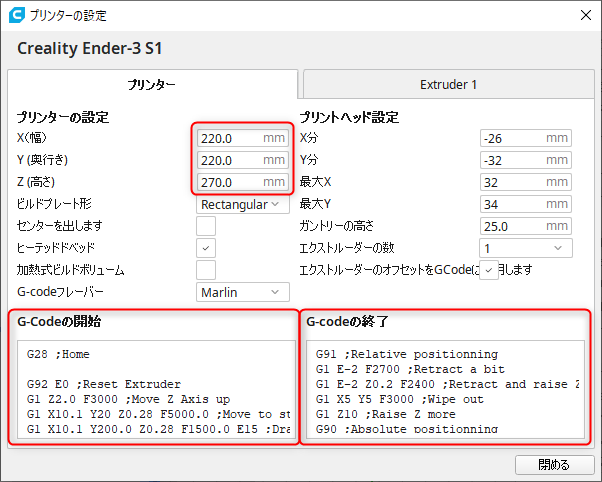The width and height of the screenshot is (602, 482).
Task: Click the 閉める button
Action: pos(554,465)
